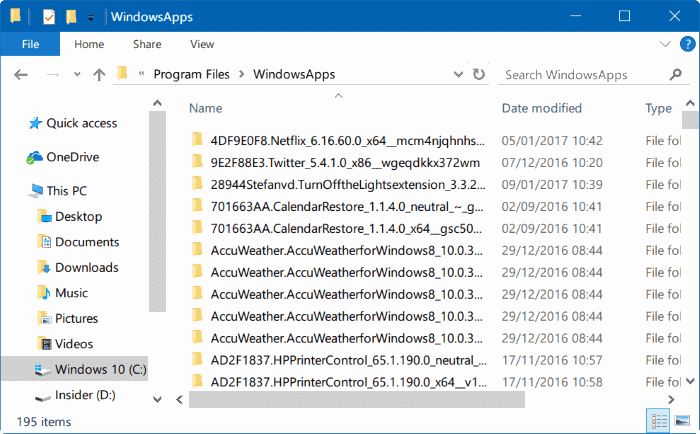Expand the chevron between Program Files and WindowsApps
The width and height of the screenshot is (700, 434).
(x=242, y=75)
